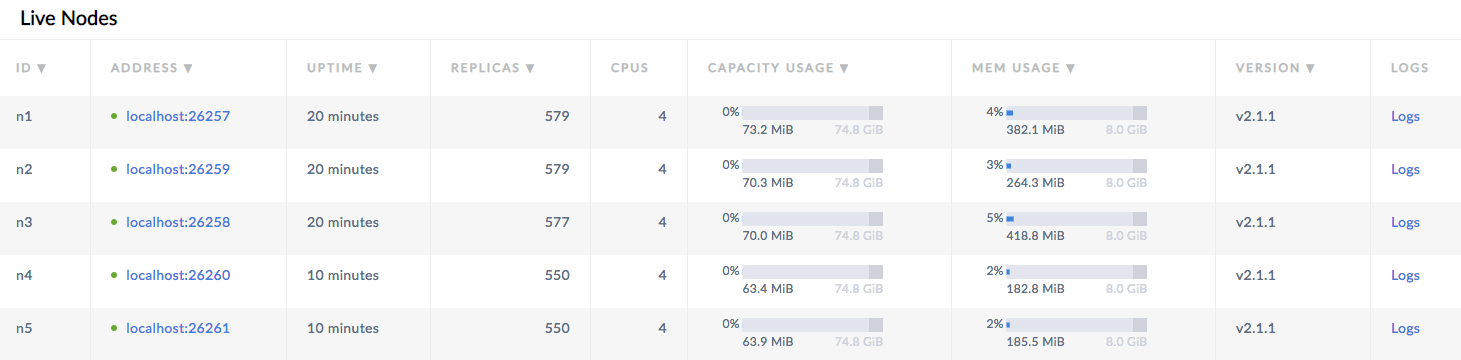The image size is (1461, 360).
Task: Click the 63.9 MiB capacity value
Action: pyautogui.click(x=768, y=342)
